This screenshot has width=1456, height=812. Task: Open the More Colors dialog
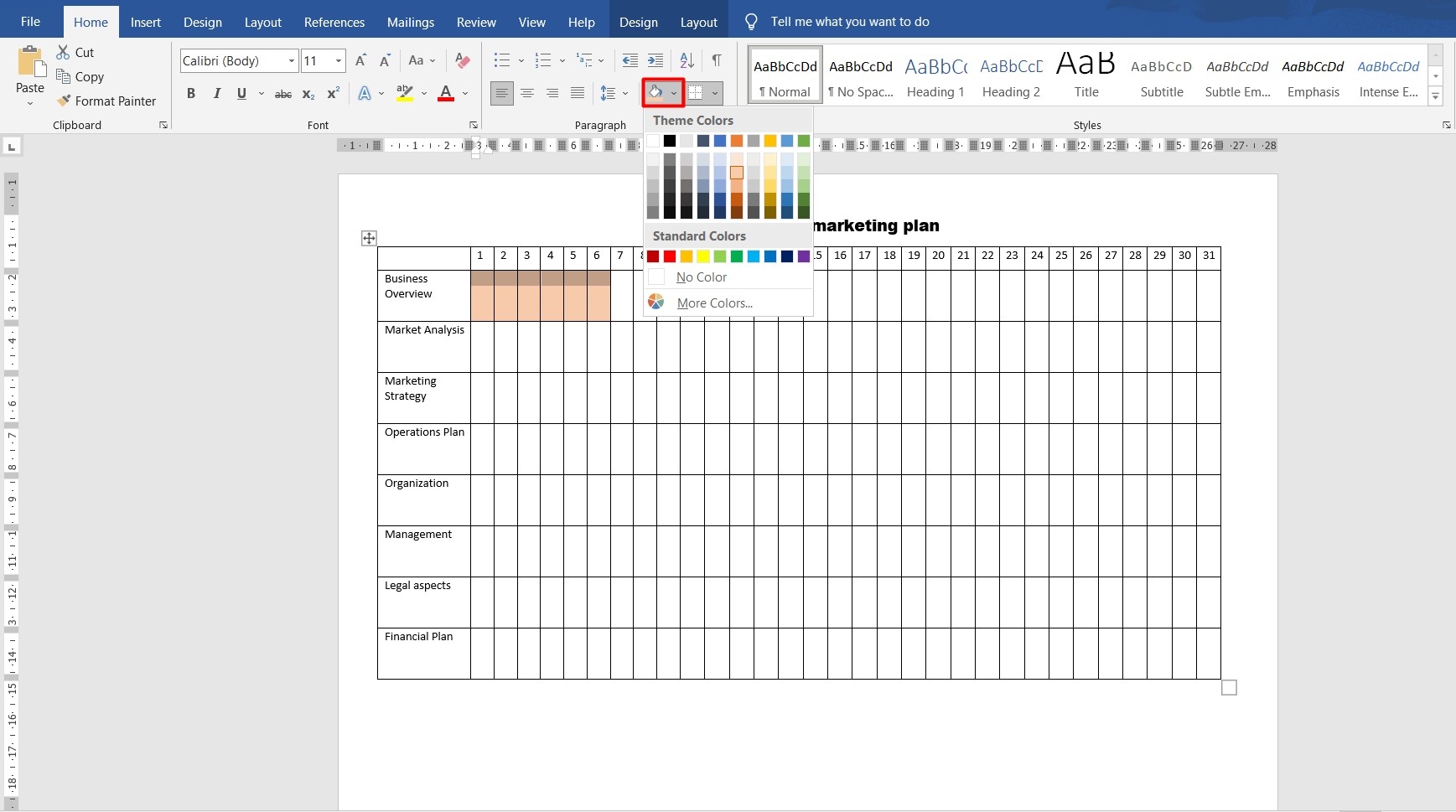point(714,303)
